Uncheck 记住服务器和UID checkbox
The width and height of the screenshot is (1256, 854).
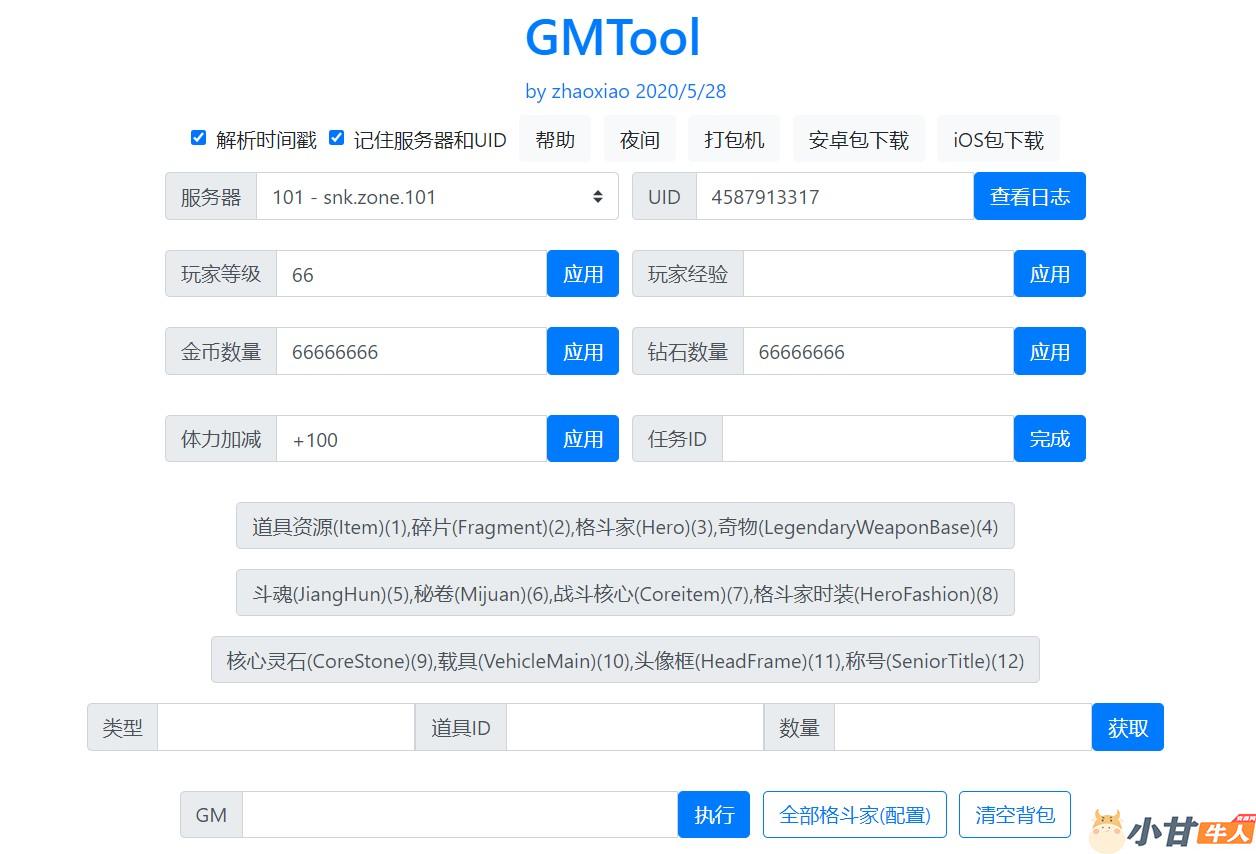click(337, 138)
